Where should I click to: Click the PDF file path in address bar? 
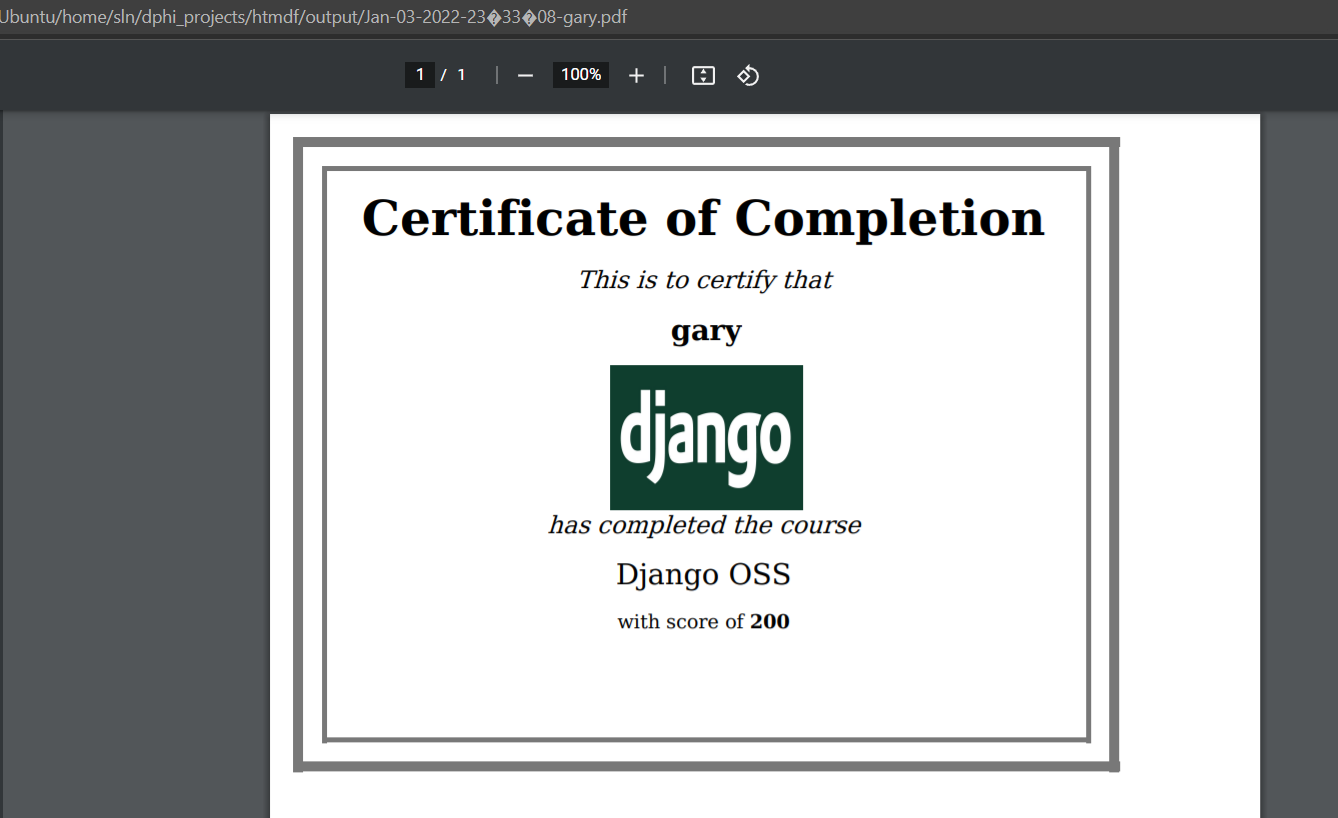pos(314,17)
